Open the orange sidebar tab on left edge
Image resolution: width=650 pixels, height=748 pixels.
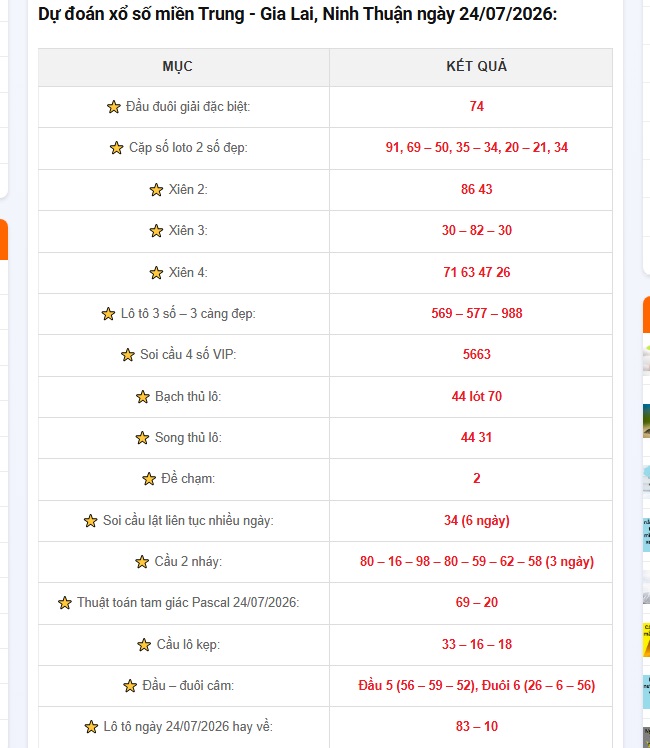coord(4,239)
